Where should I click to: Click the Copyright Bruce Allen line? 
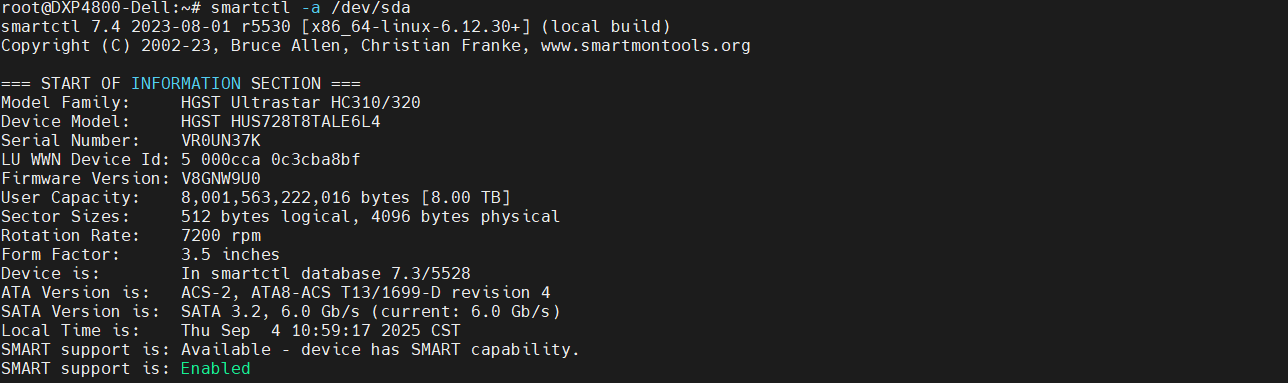[375, 45]
